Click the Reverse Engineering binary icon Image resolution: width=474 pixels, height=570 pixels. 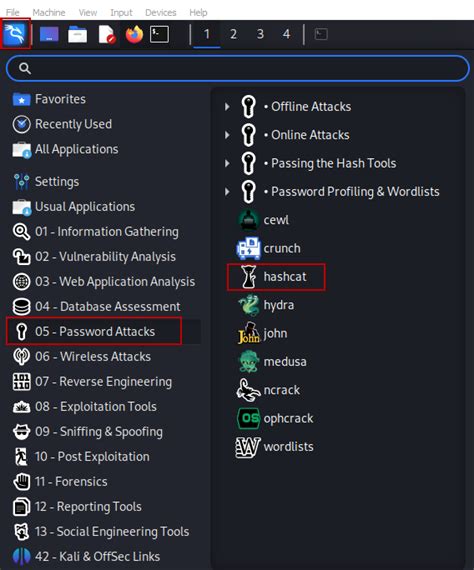coord(21,382)
